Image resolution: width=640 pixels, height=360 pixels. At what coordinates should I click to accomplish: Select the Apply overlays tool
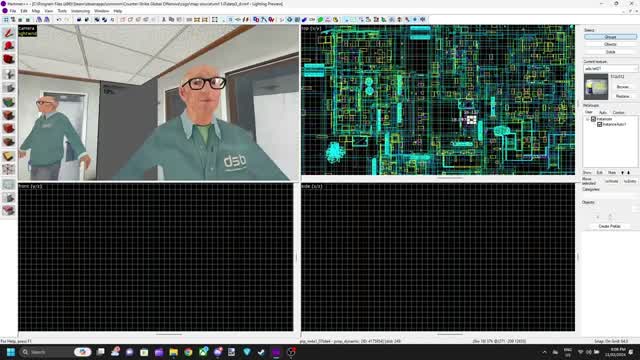[x=9, y=142]
